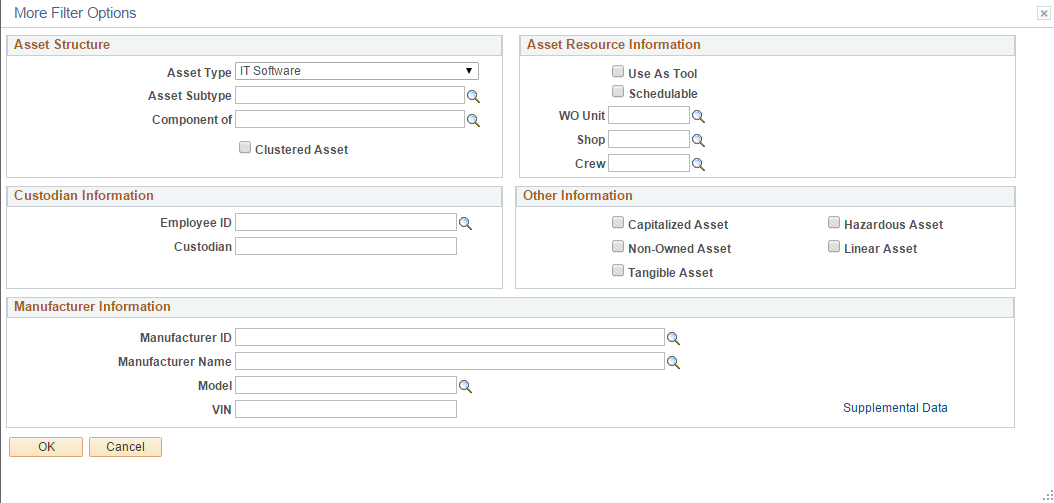Focus the VIN input field
The height and width of the screenshot is (503, 1054).
(x=346, y=409)
